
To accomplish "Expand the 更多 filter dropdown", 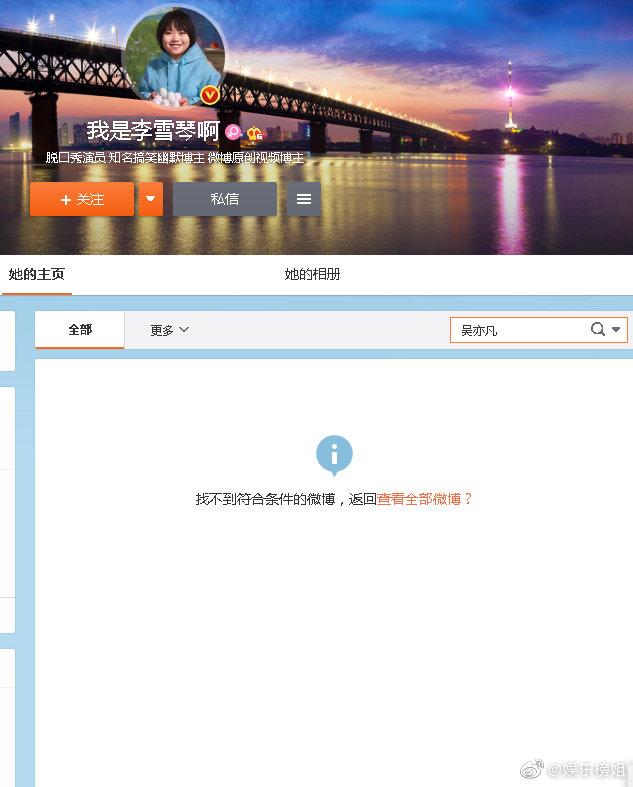I will tap(169, 330).
